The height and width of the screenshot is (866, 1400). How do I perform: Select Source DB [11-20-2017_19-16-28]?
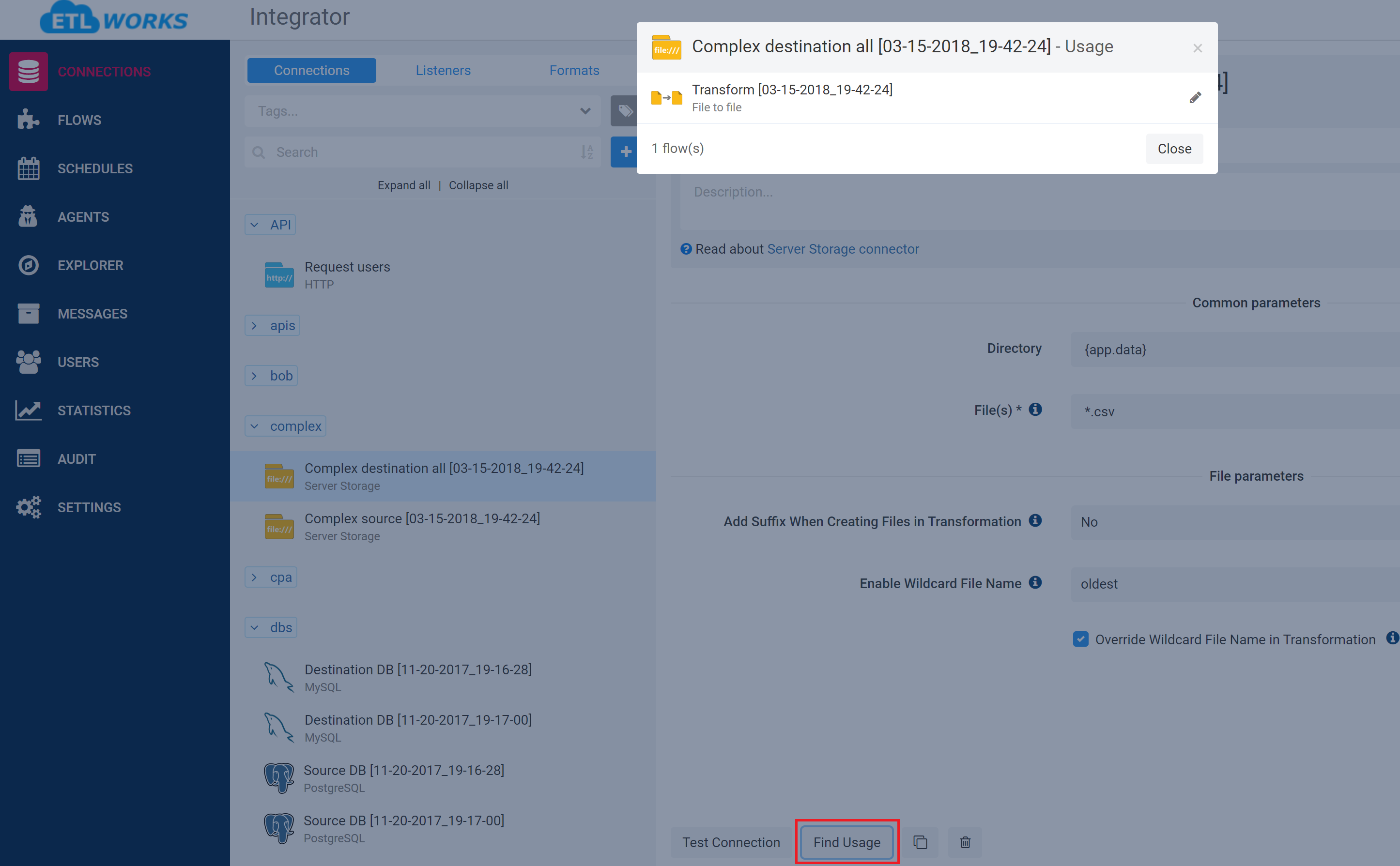(443, 778)
